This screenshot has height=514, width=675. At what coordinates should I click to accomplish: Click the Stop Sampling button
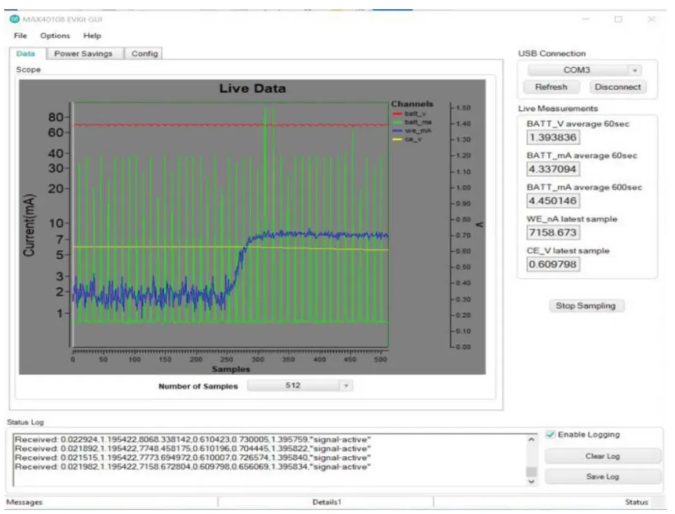[x=585, y=305]
